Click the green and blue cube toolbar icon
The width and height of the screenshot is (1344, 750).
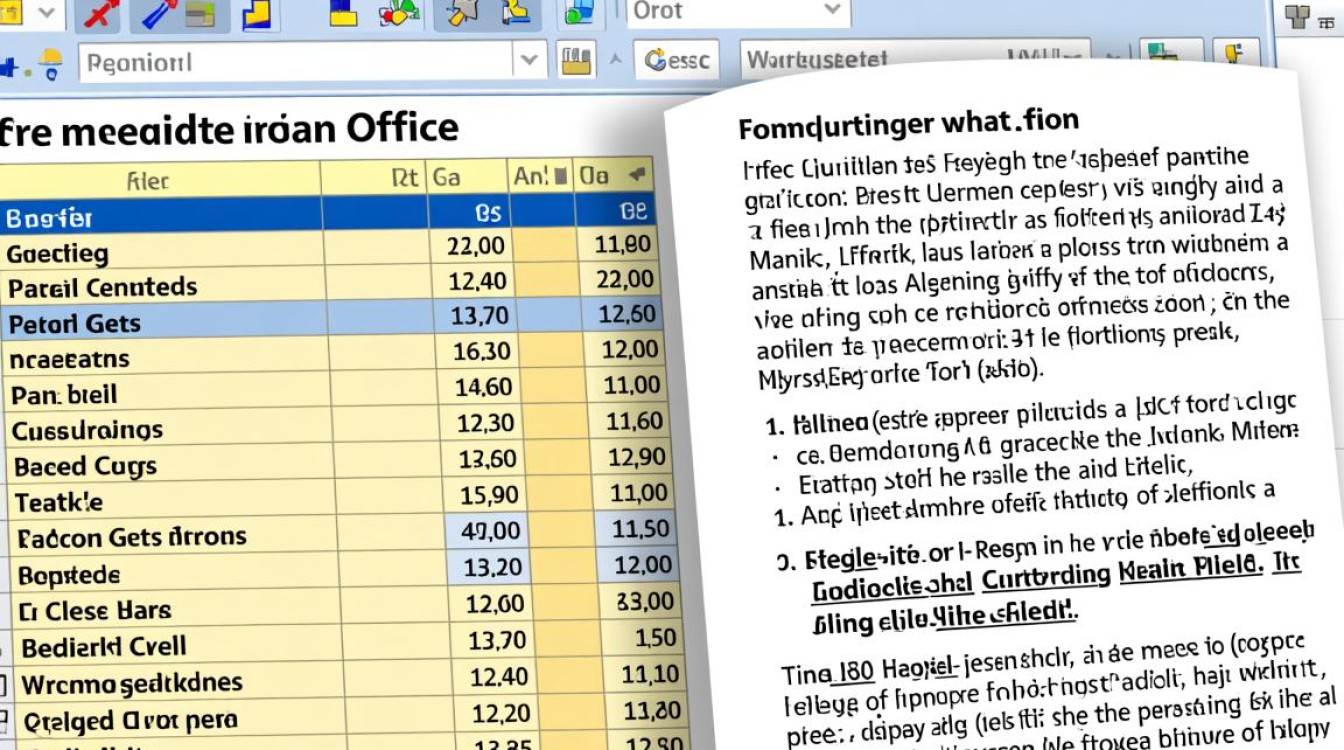[x=578, y=13]
